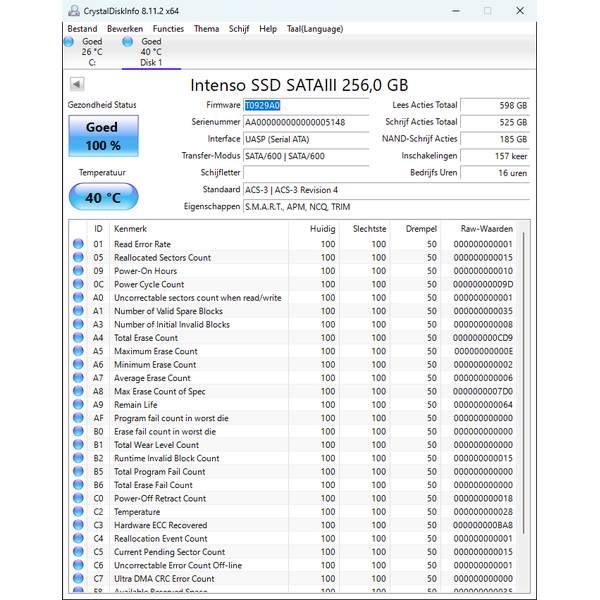600x600 pixels.
Task: Click the blue status orb for drive C:
Action: pyautogui.click(x=69, y=42)
